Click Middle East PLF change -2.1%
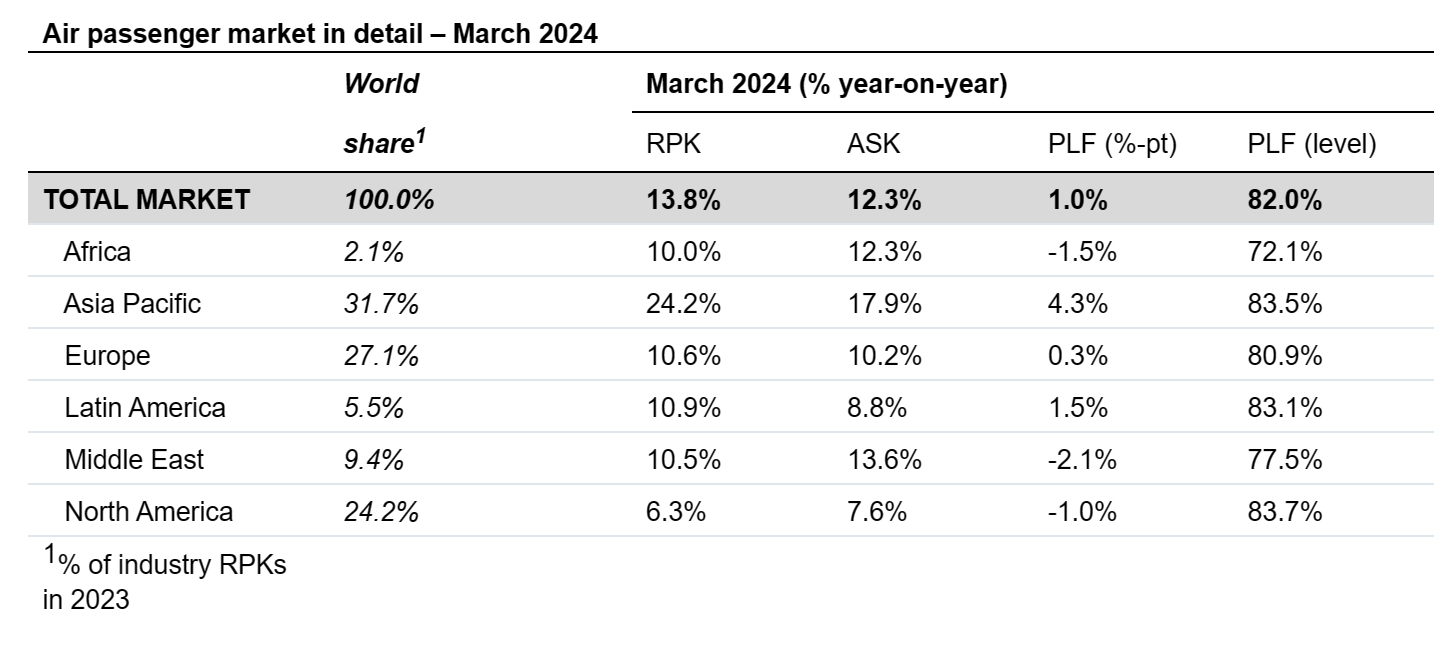Image resolution: width=1454 pixels, height=650 pixels. [1082, 460]
